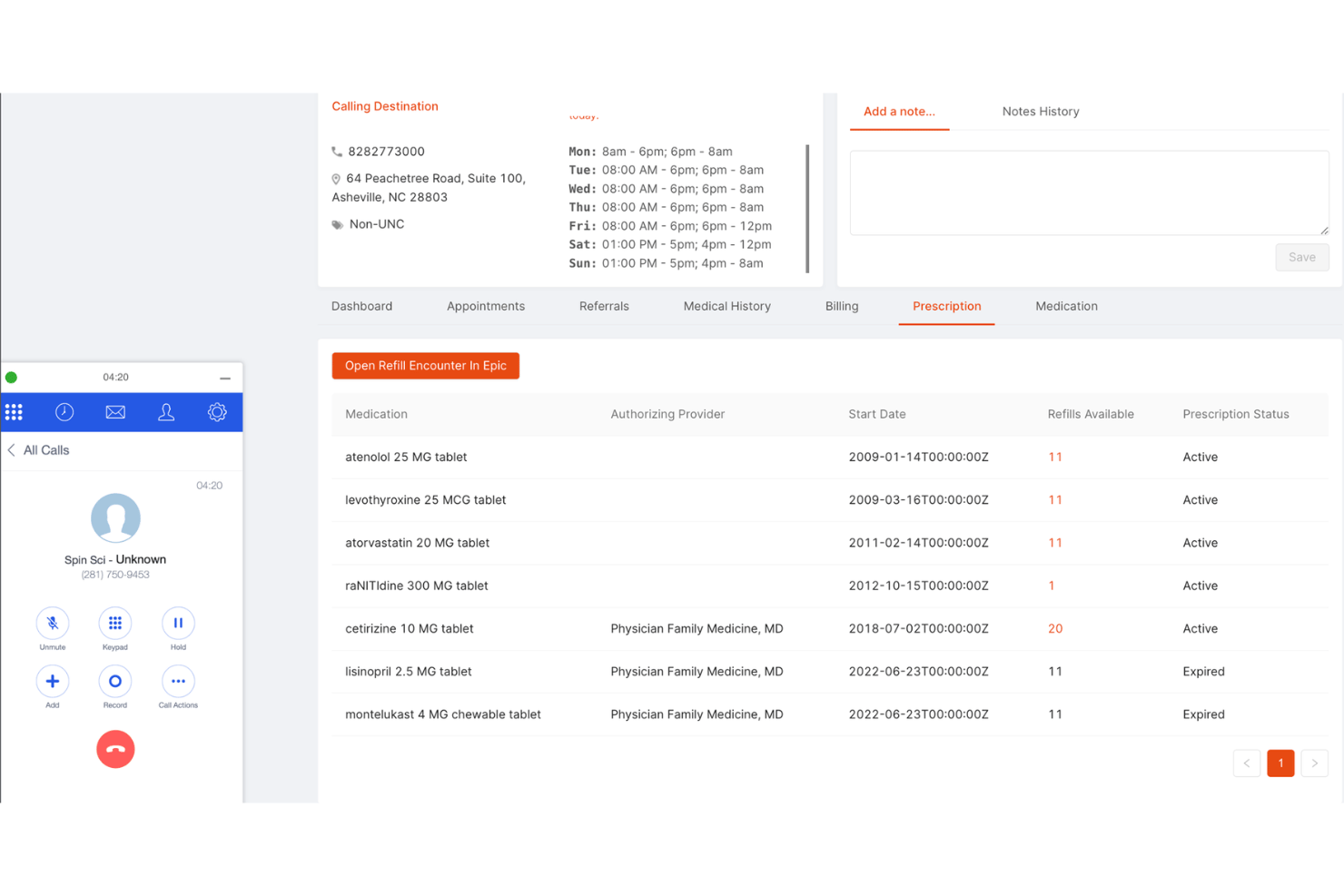This screenshot has width=1344, height=896.
Task: Open the Medical History tab
Action: pos(726,307)
